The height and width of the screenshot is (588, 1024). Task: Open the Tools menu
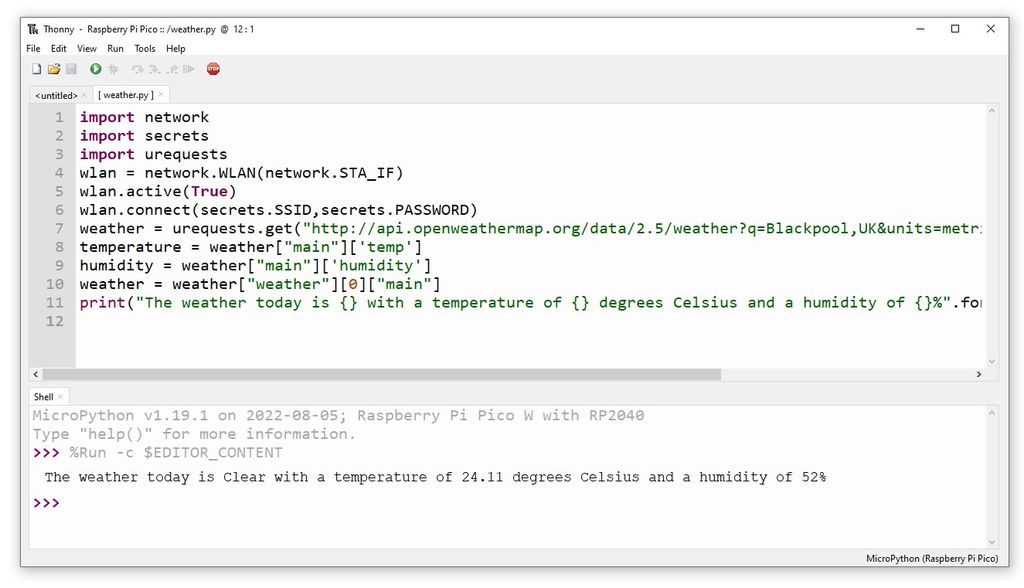point(144,47)
